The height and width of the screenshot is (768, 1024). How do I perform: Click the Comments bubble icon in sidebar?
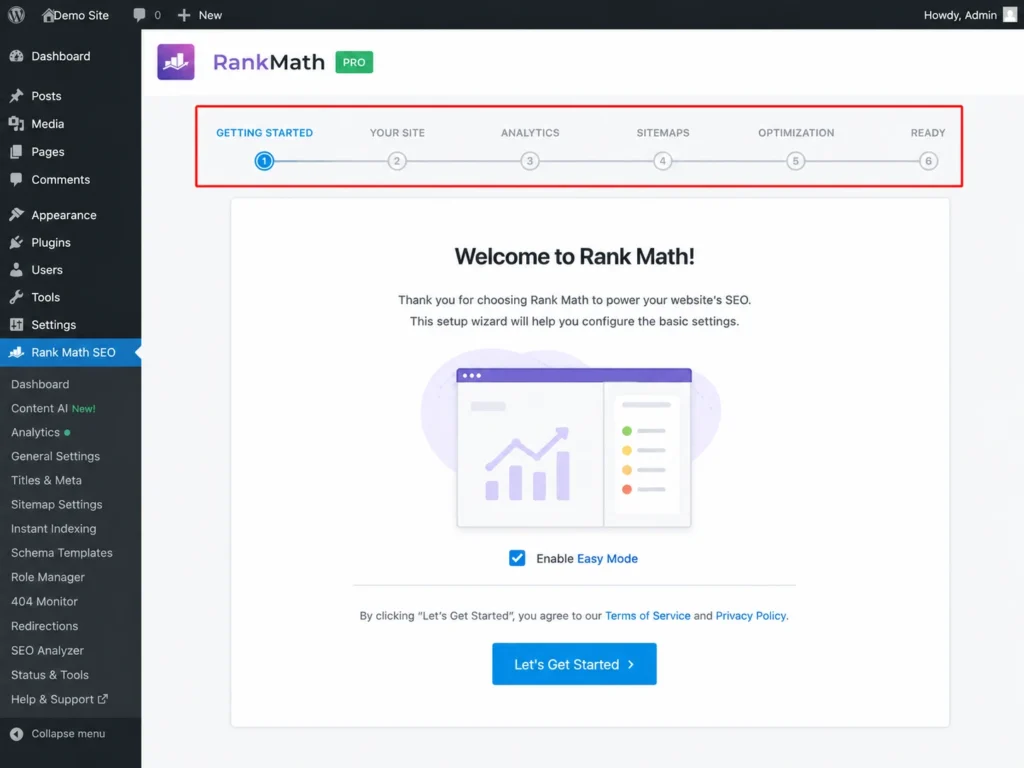coord(17,179)
